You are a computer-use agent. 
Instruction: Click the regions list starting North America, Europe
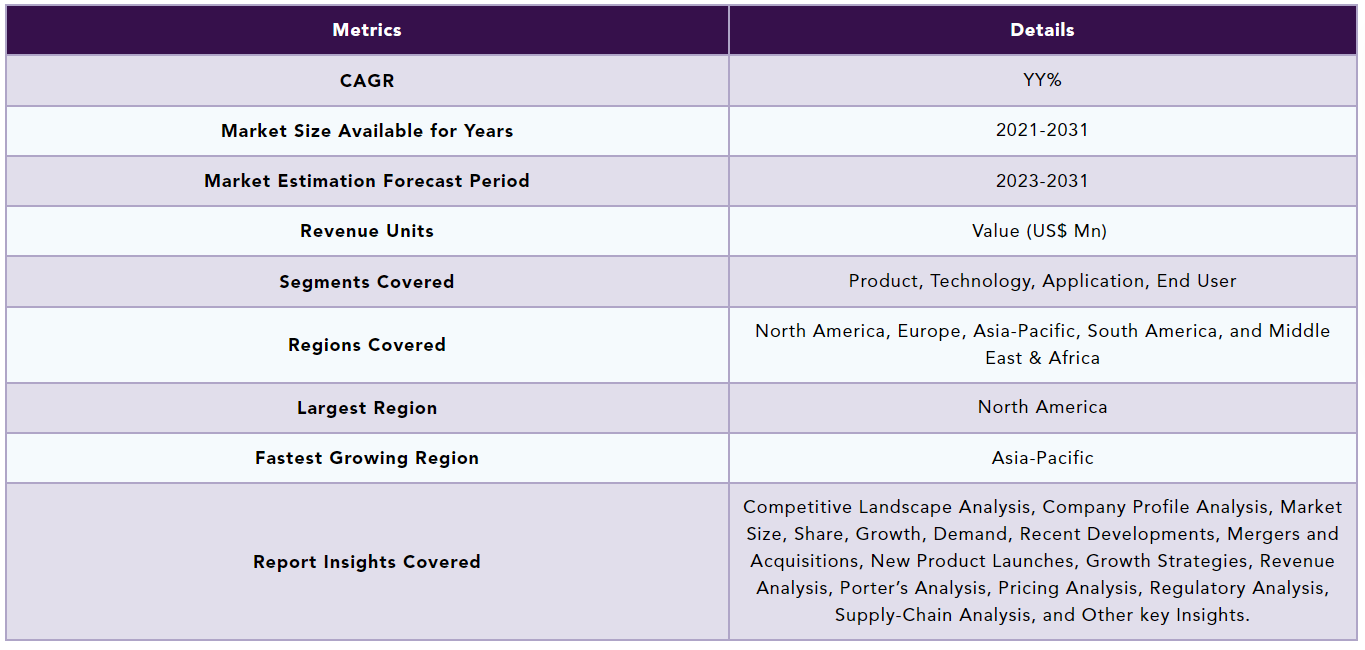pyautogui.click(x=1043, y=344)
